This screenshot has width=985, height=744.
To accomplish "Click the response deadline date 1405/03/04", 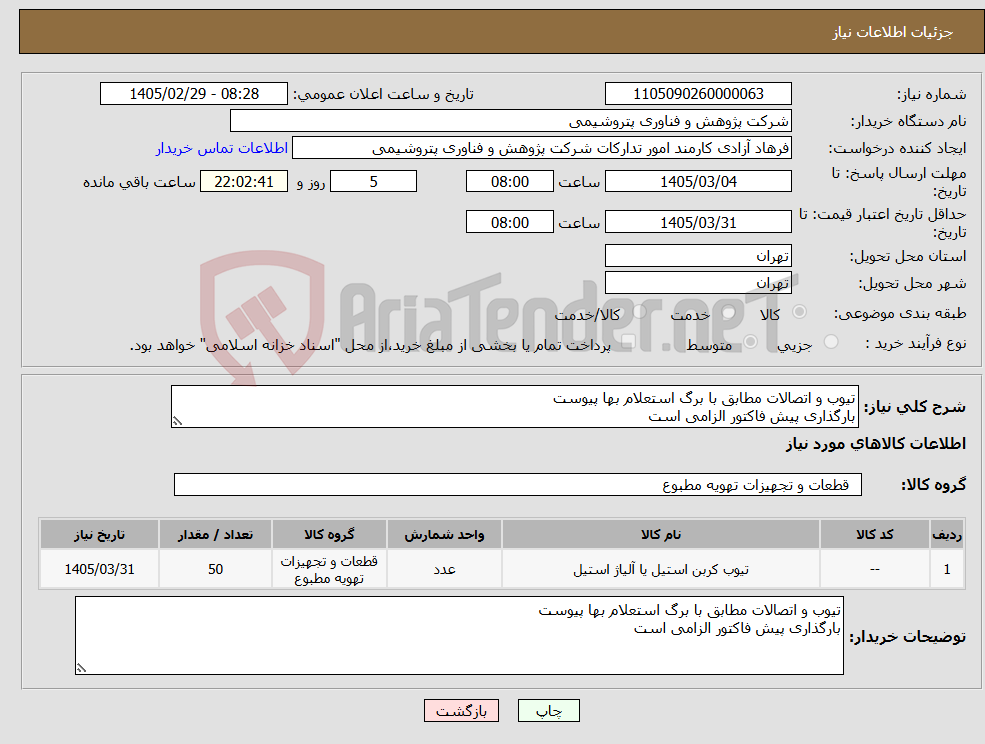I will point(698,182).
